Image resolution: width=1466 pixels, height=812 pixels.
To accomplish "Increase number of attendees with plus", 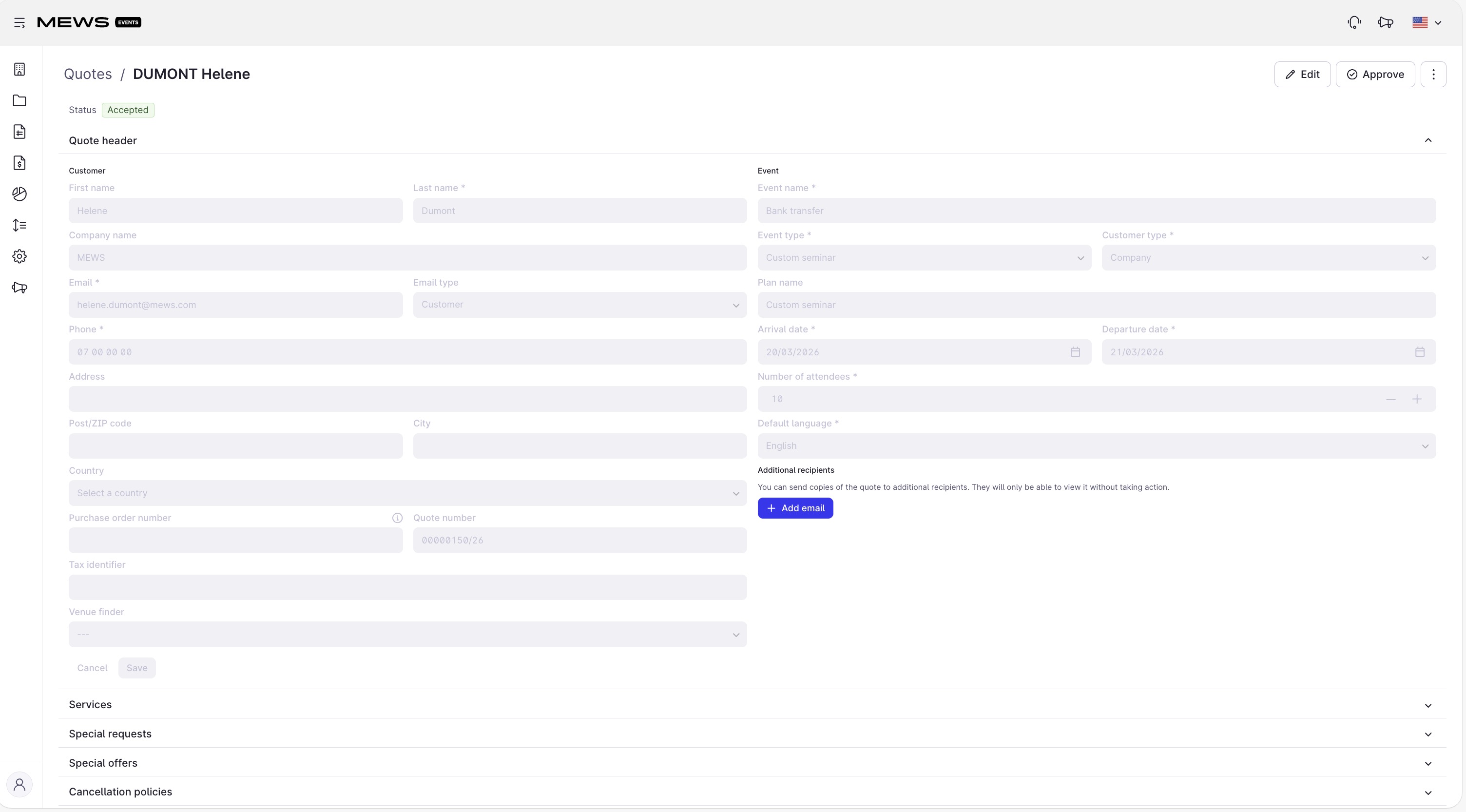I will click(1417, 400).
